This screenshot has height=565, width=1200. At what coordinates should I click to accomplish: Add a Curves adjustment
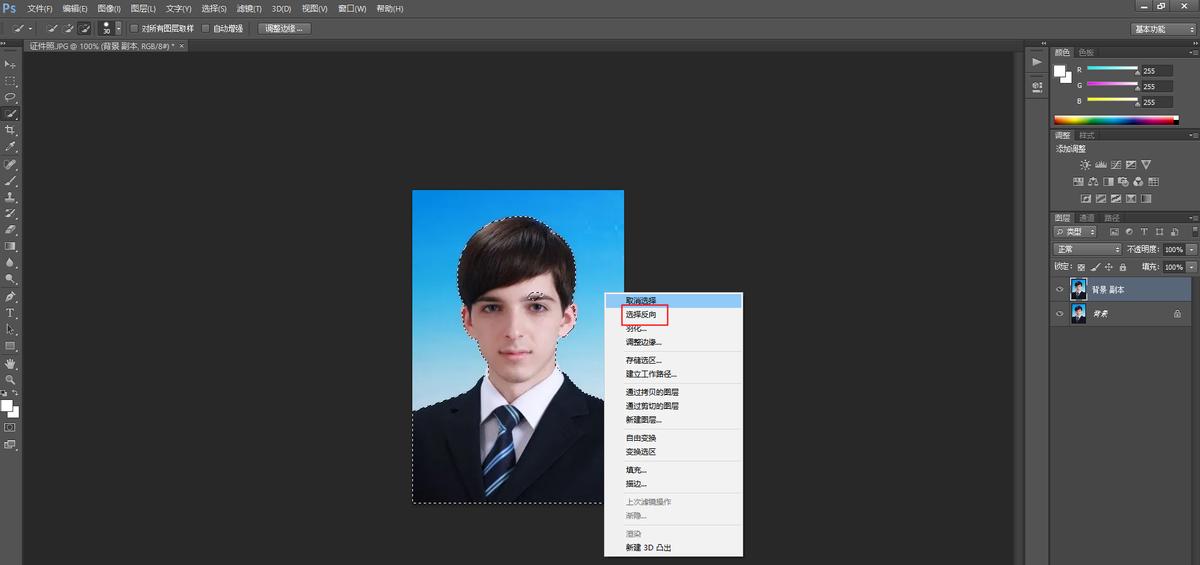(x=1115, y=164)
